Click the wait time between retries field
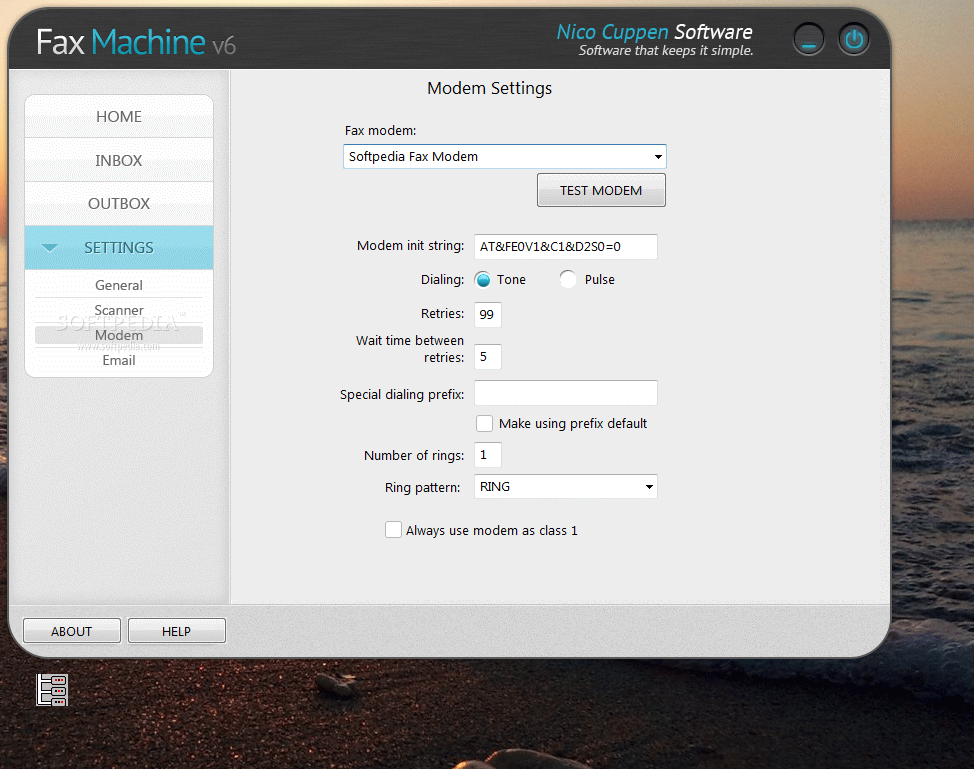This screenshot has width=974, height=769. point(488,357)
